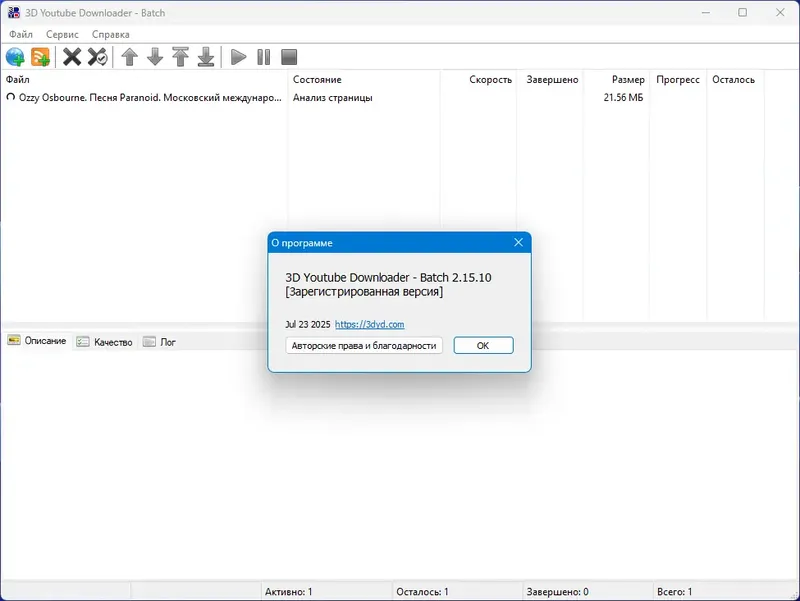Sort by the Завершено column header
800x601 pixels.
click(x=549, y=80)
